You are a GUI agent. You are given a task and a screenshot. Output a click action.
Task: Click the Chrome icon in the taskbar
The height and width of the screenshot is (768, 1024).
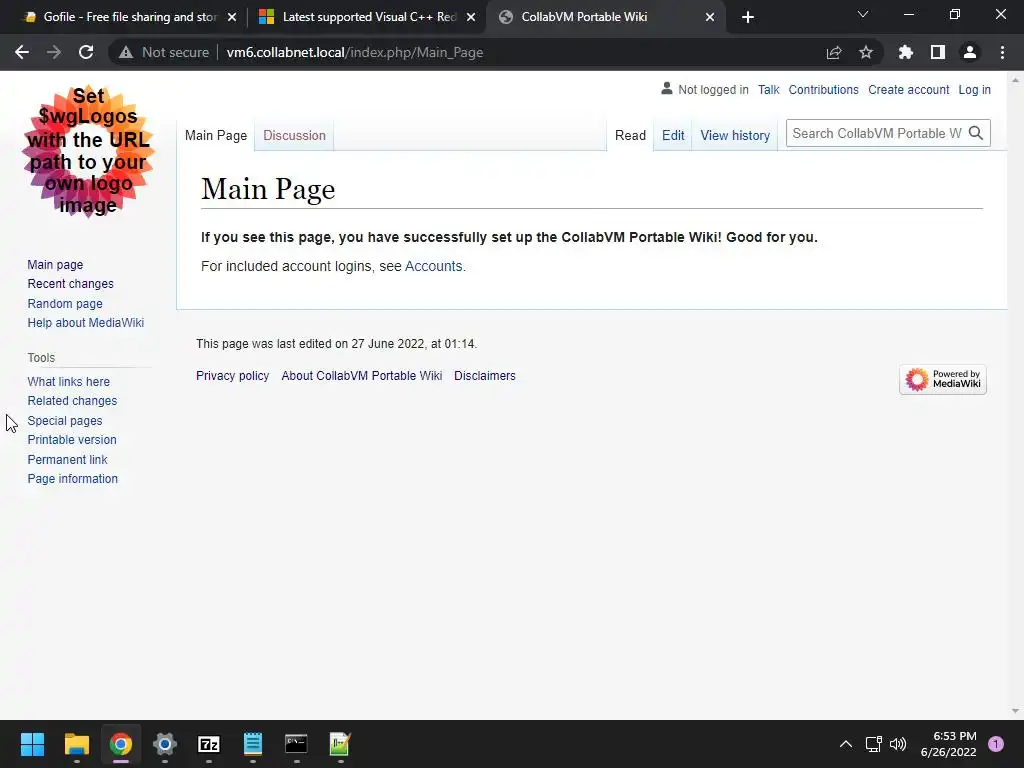click(x=120, y=744)
